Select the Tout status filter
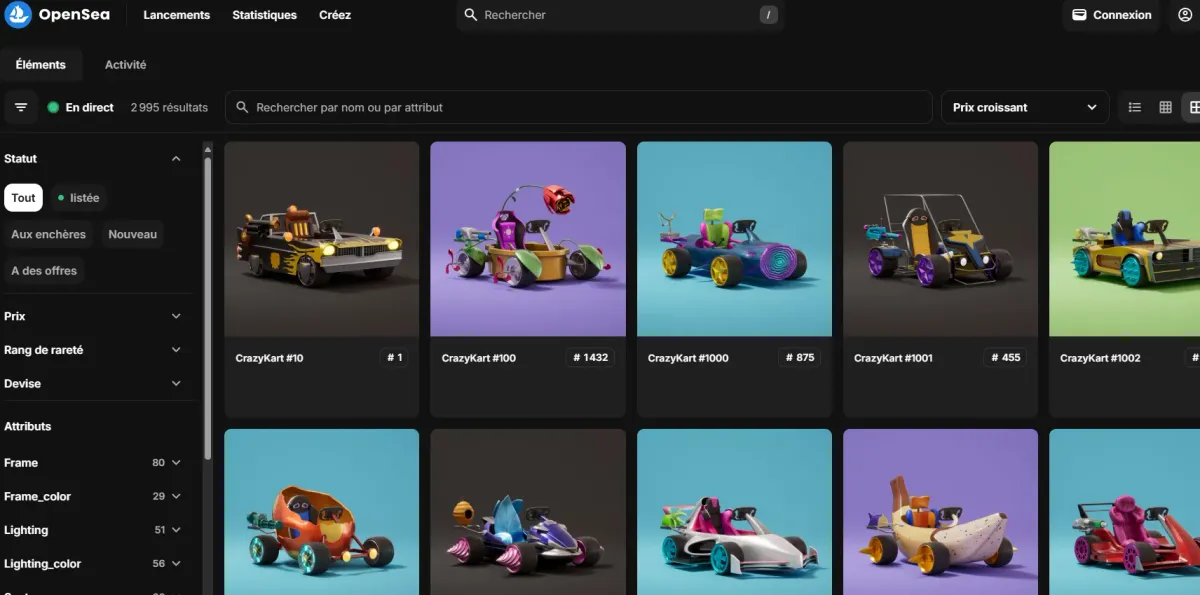This screenshot has height=595, width=1200. [x=23, y=198]
